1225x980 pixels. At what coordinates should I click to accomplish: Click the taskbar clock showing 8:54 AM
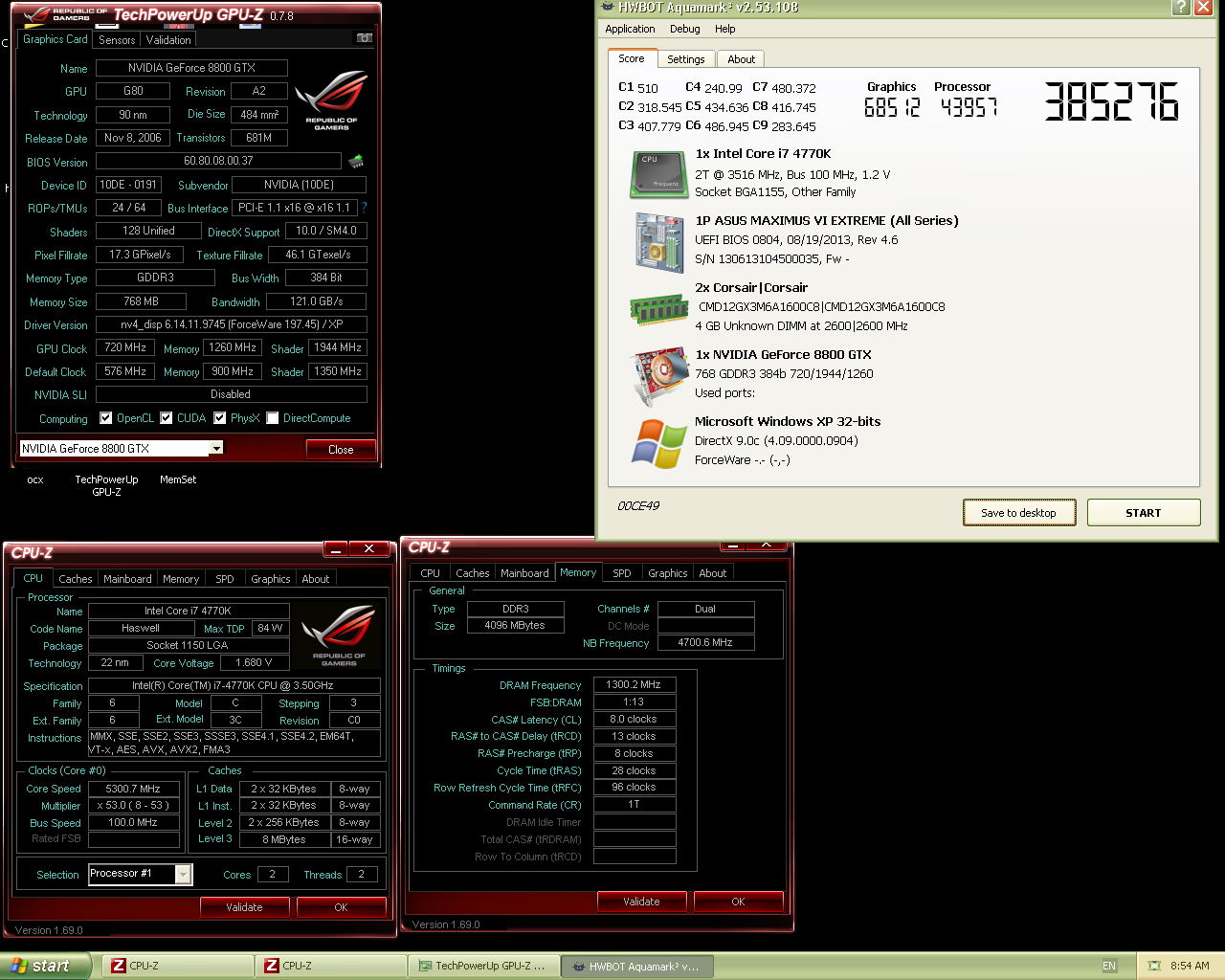1190,966
